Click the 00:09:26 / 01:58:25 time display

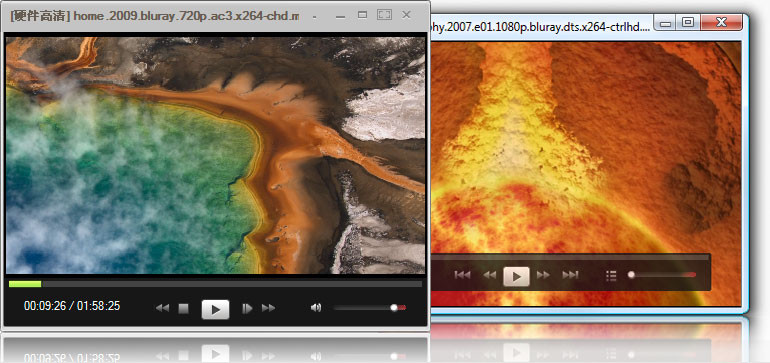tap(72, 306)
